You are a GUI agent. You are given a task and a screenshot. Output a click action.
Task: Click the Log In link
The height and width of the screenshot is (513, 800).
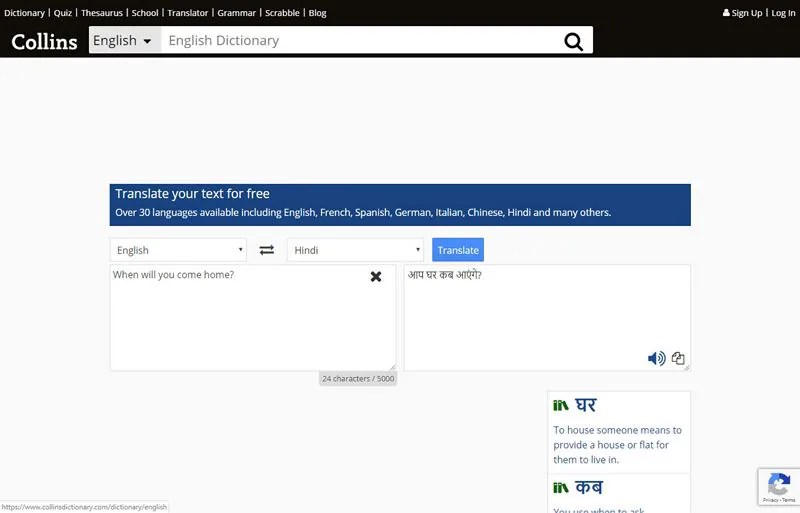tap(783, 13)
